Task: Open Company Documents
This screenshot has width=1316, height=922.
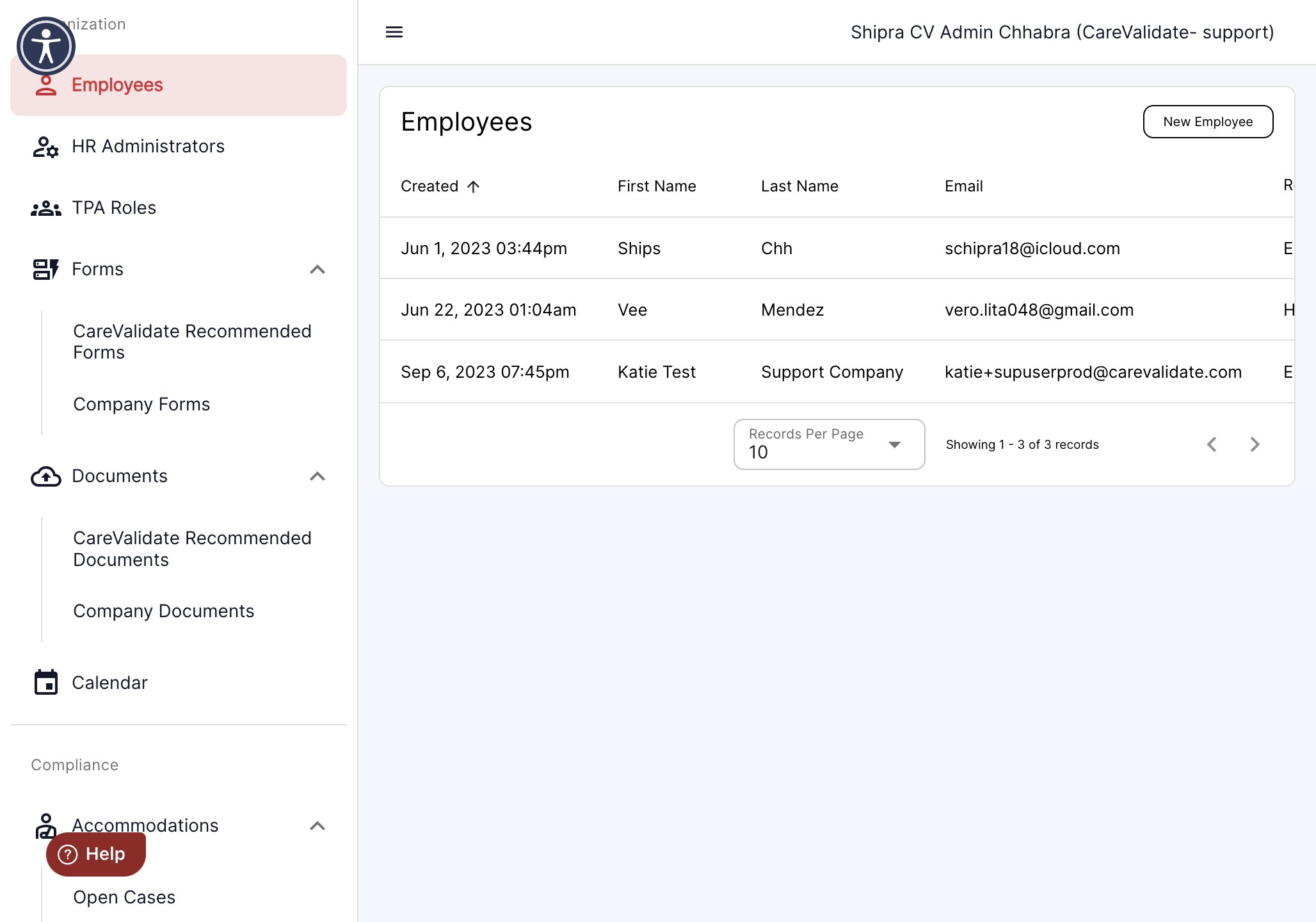Action: [x=164, y=611]
